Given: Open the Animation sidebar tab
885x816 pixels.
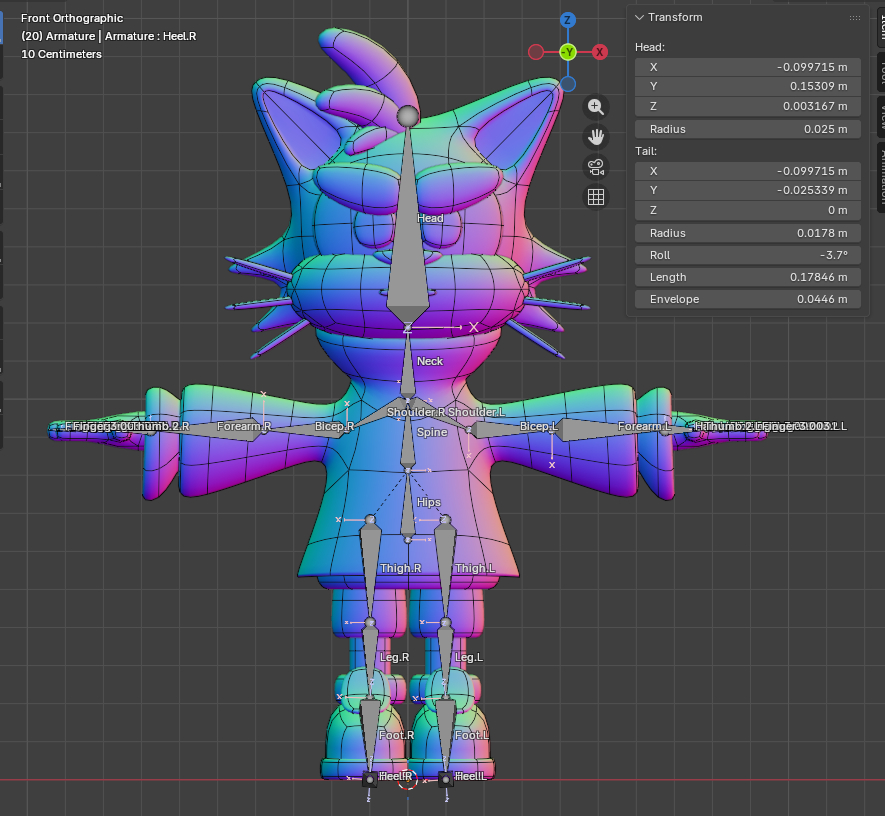Looking at the screenshot, I should coord(879,170).
